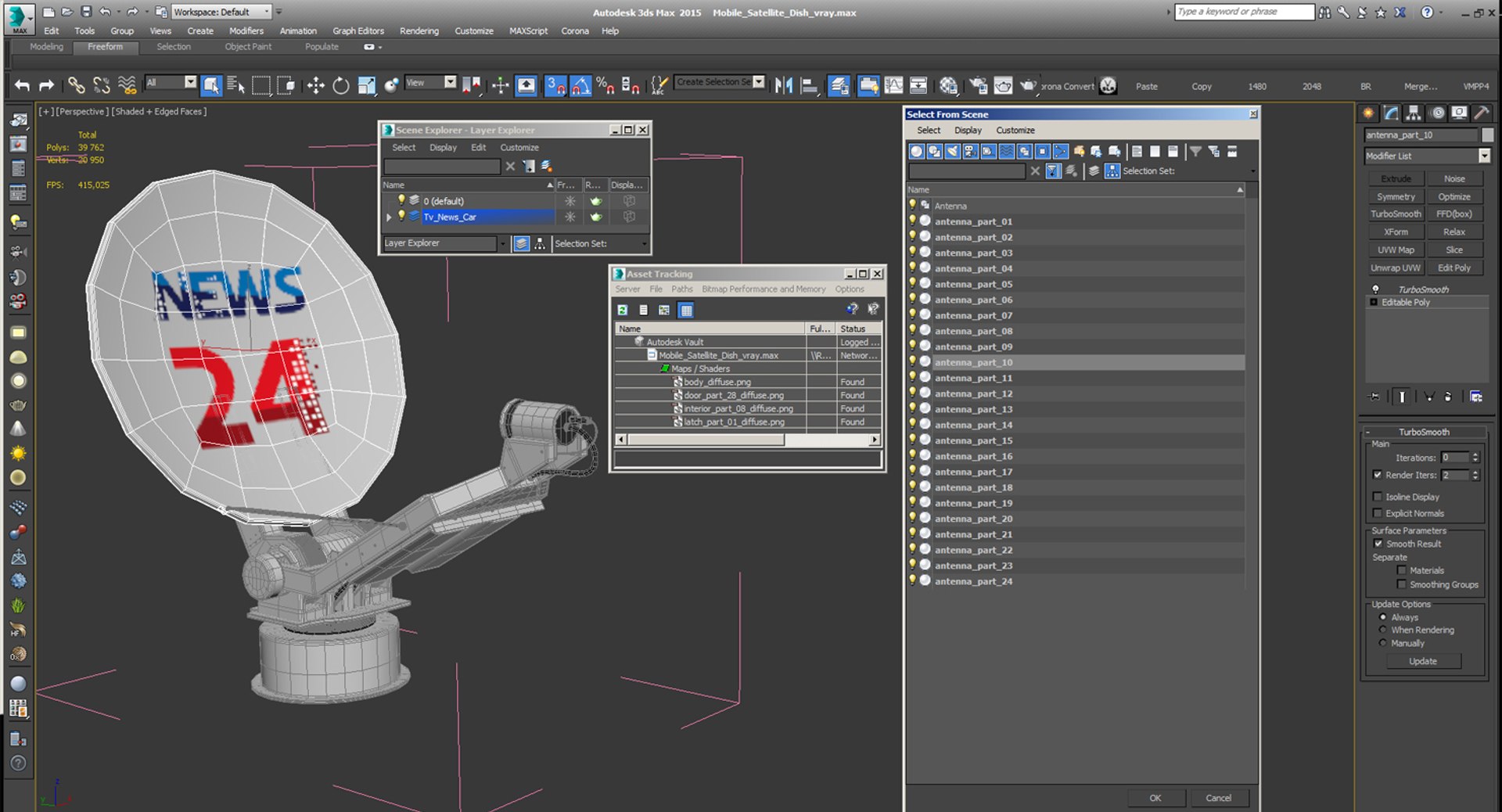This screenshot has width=1502, height=812.
Task: Toggle the lightbulb for antenna_part_05
Action: coord(912,283)
